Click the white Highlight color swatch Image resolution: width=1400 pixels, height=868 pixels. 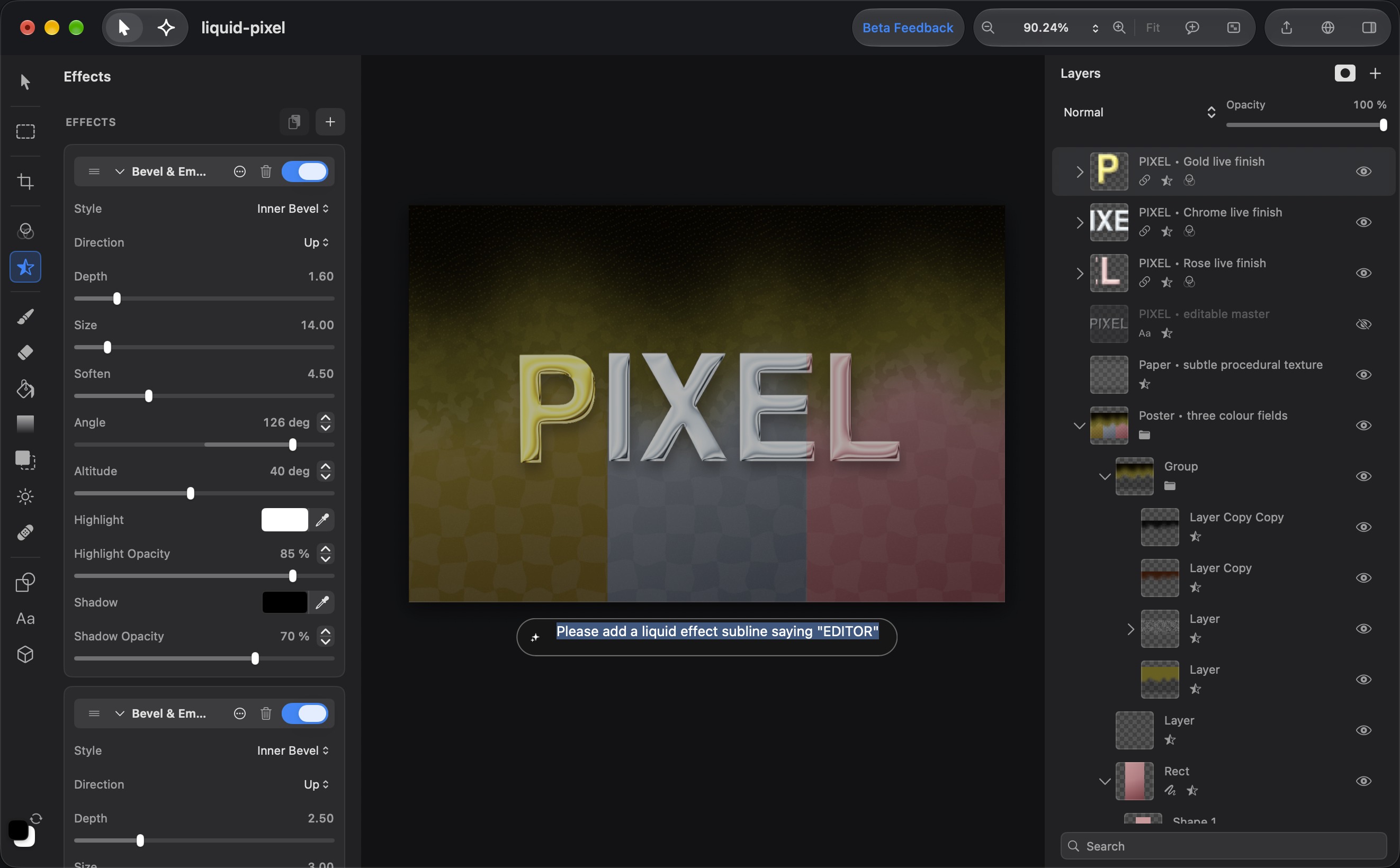pyautogui.click(x=284, y=520)
